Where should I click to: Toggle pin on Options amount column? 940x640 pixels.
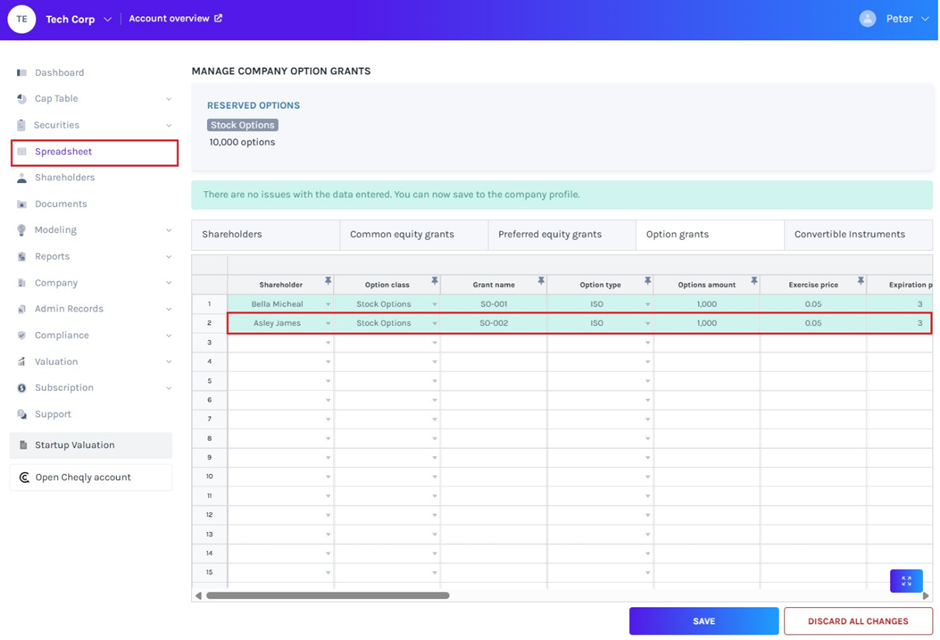(754, 282)
